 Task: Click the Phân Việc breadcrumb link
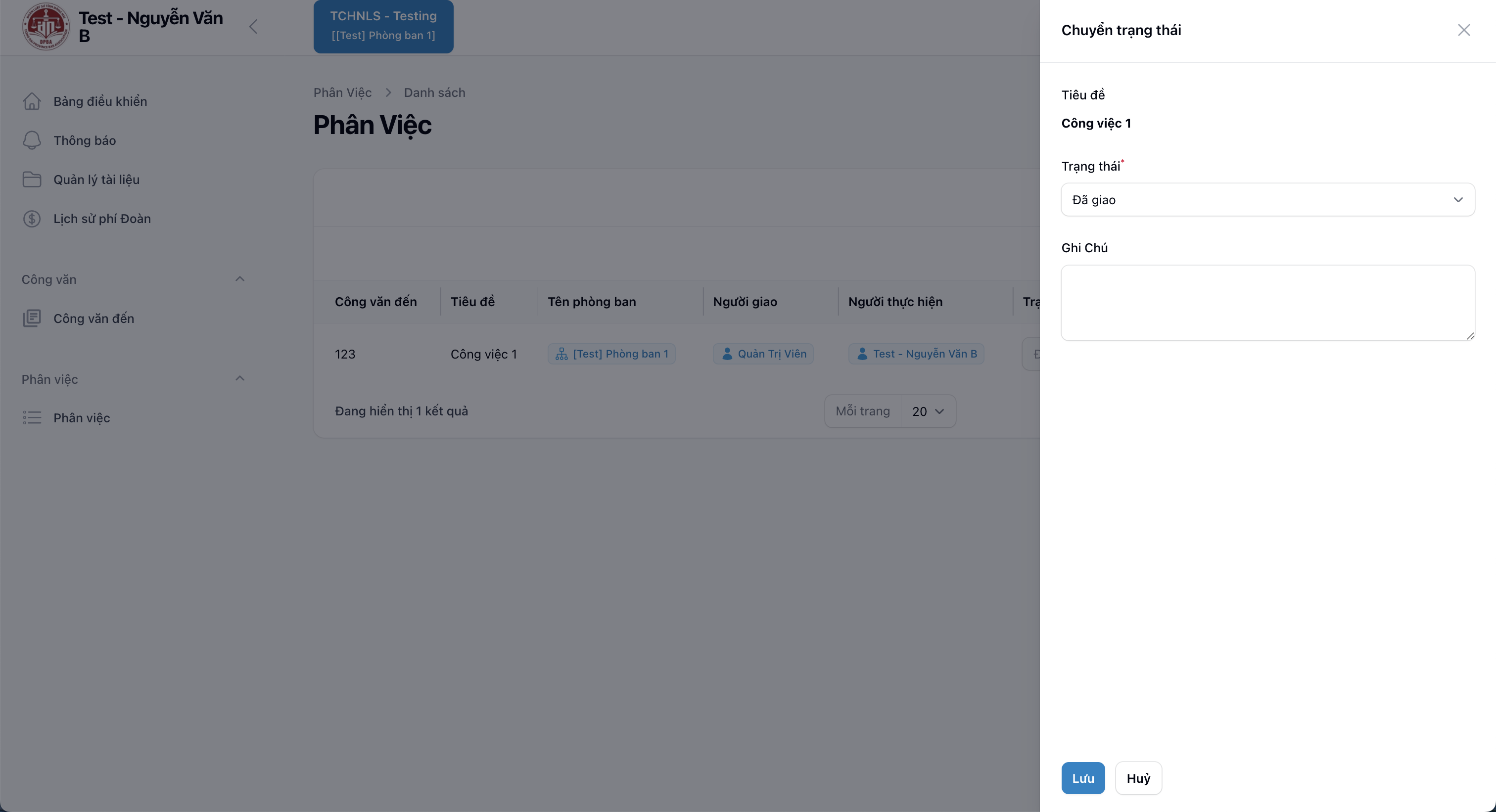point(342,93)
